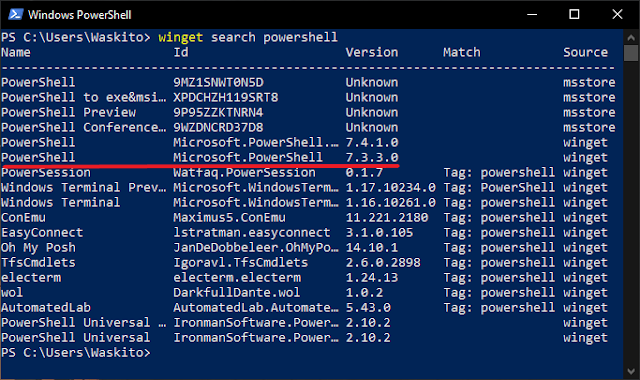The image size is (640, 380).
Task: Click the 'Igoravl.TfsCmdlets' Id
Action: [x=240, y=262]
